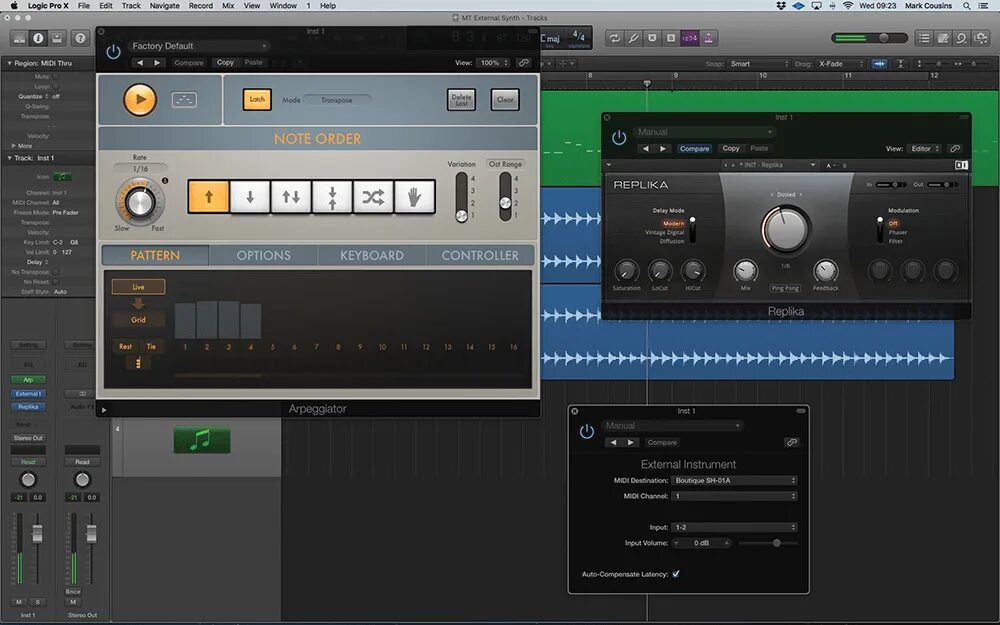Open the Loop Browser button
Image resolution: width=1000 pixels, height=625 pixels.
(962, 38)
